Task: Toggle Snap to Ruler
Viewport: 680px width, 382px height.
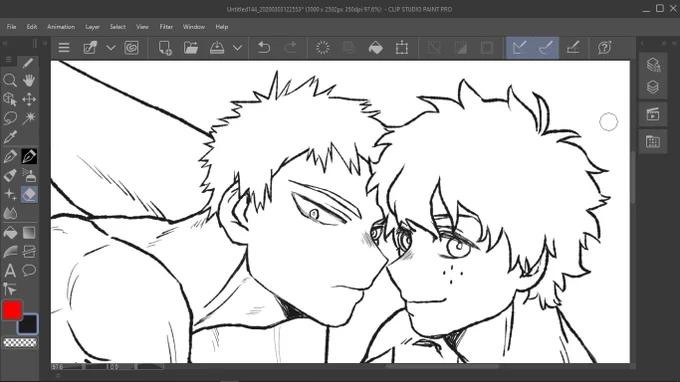Action: point(519,48)
